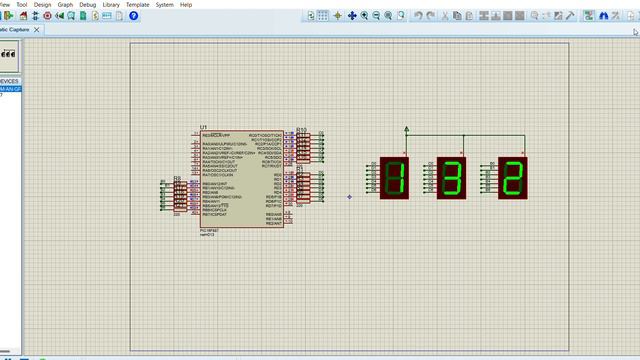Click the Zoom In magnifier icon

click(364, 16)
